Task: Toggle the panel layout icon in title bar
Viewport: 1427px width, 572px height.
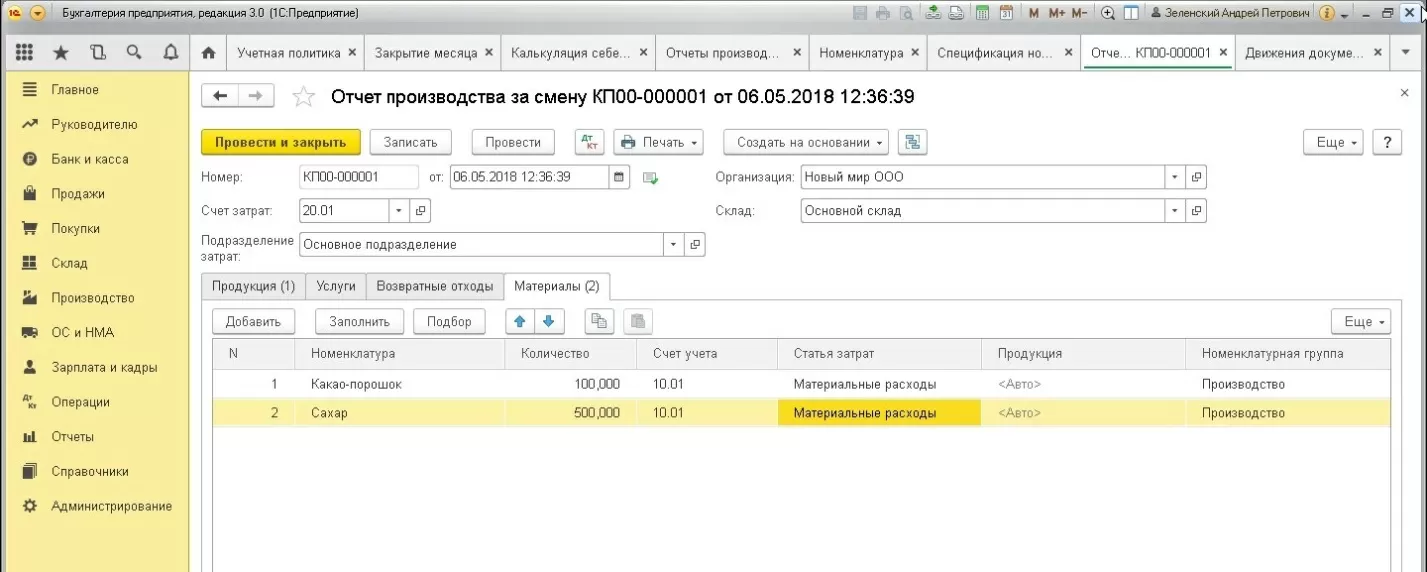Action: (x=1131, y=13)
